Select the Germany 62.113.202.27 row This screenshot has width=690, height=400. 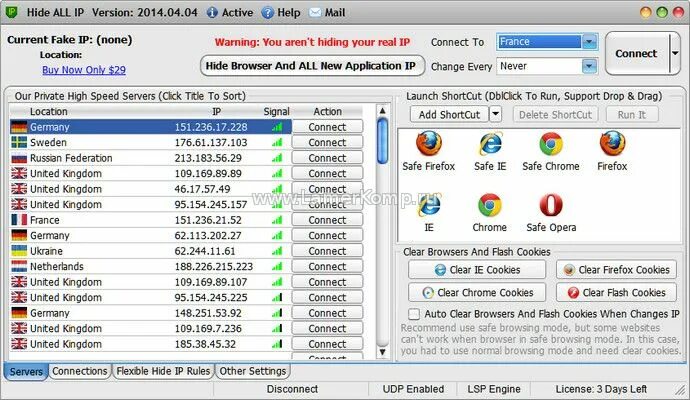(150, 235)
